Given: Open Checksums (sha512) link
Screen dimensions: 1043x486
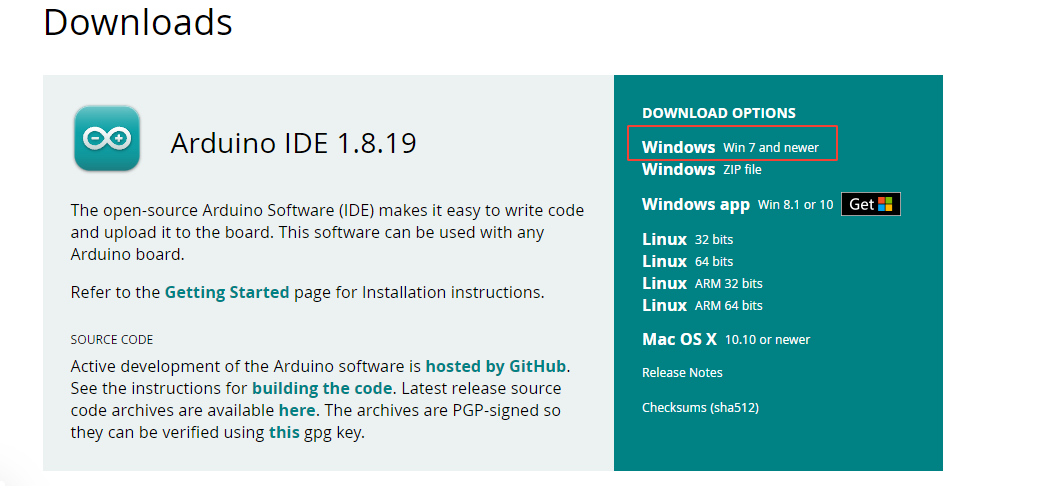Looking at the screenshot, I should coord(700,408).
